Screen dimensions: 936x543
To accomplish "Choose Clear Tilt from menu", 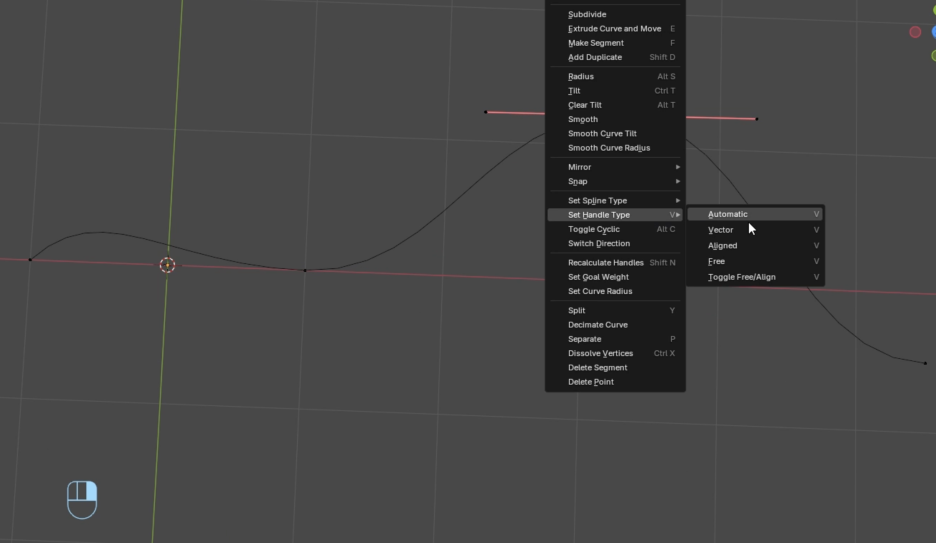I will [x=615, y=105].
